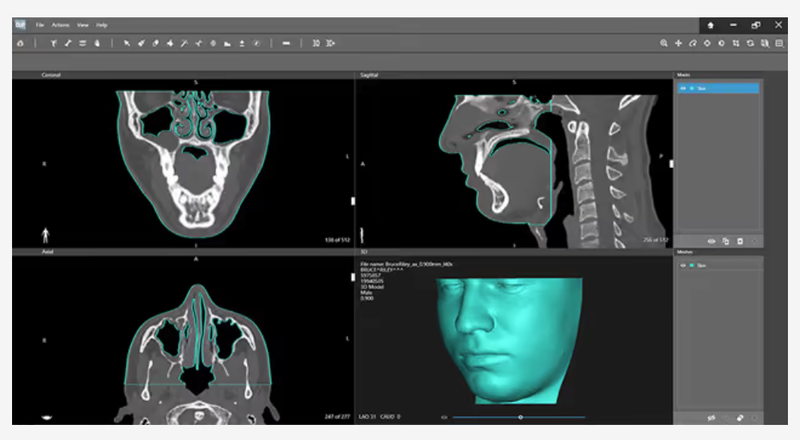Screen dimensions: 800x440
Task: Click the three-lines toolbar icon
Action: click(82, 43)
